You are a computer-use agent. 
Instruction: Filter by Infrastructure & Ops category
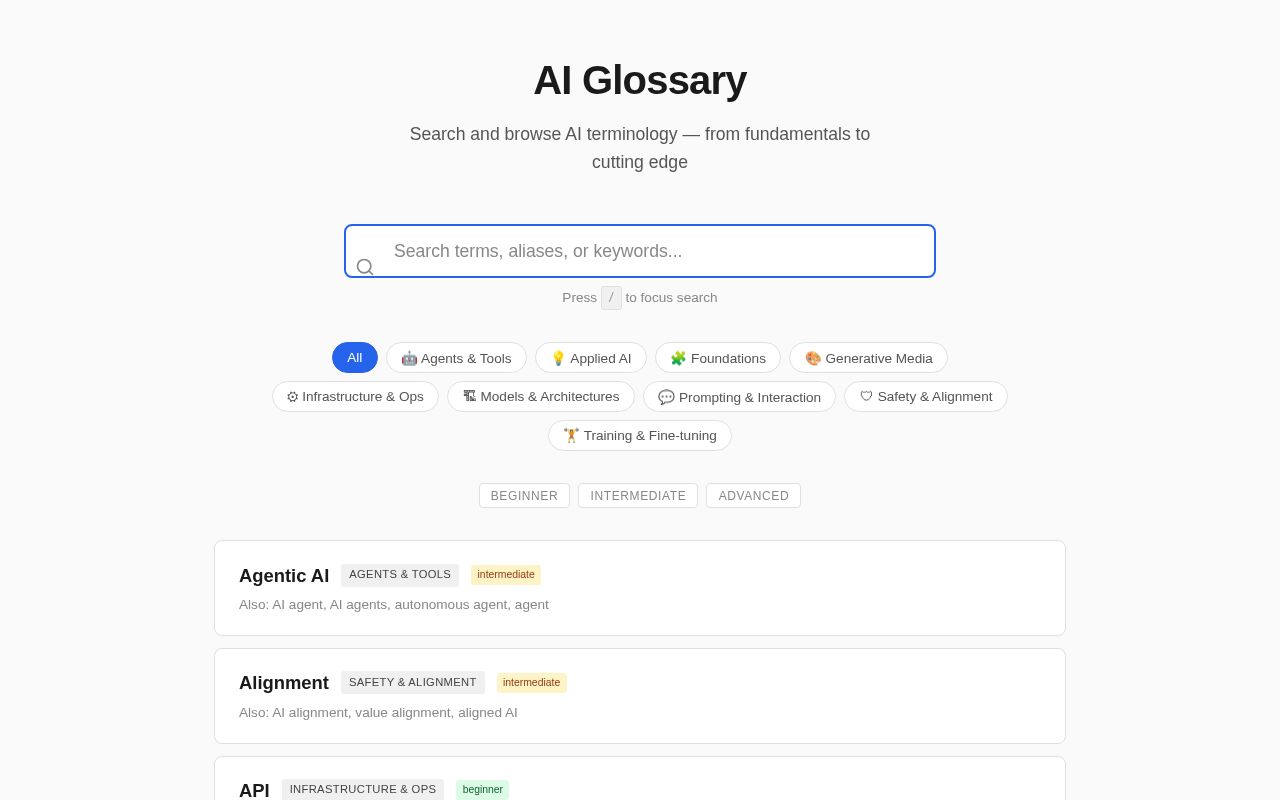click(x=355, y=397)
